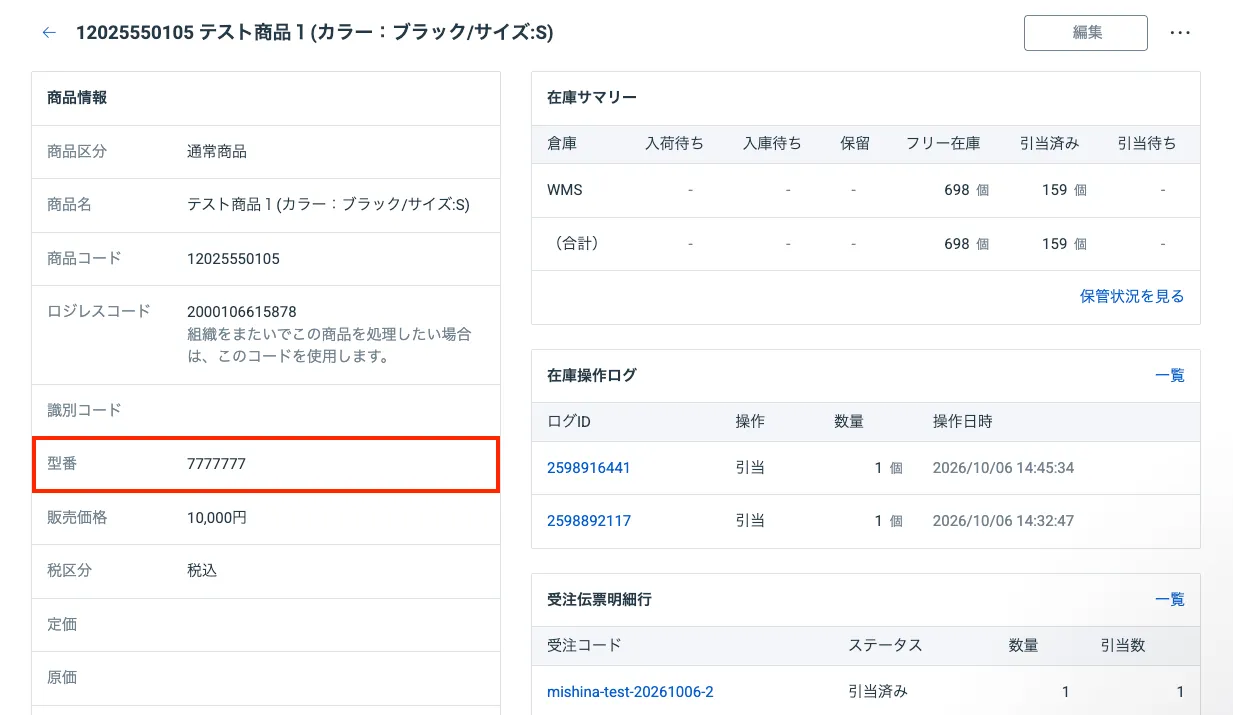Open the 保管状況を見る link
Screen dimensions: 1233x715
(1132, 296)
